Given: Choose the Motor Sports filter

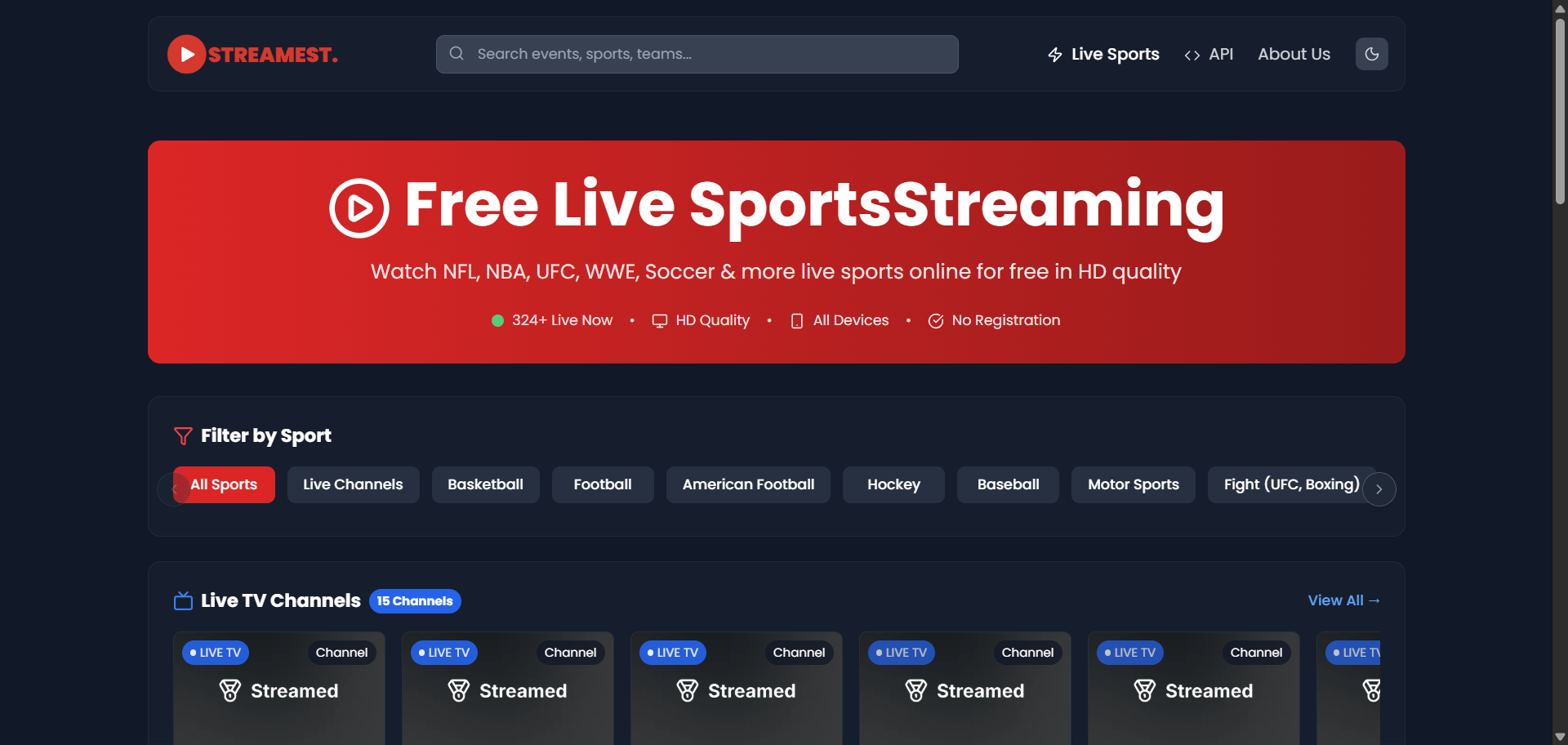Looking at the screenshot, I should coord(1134,484).
